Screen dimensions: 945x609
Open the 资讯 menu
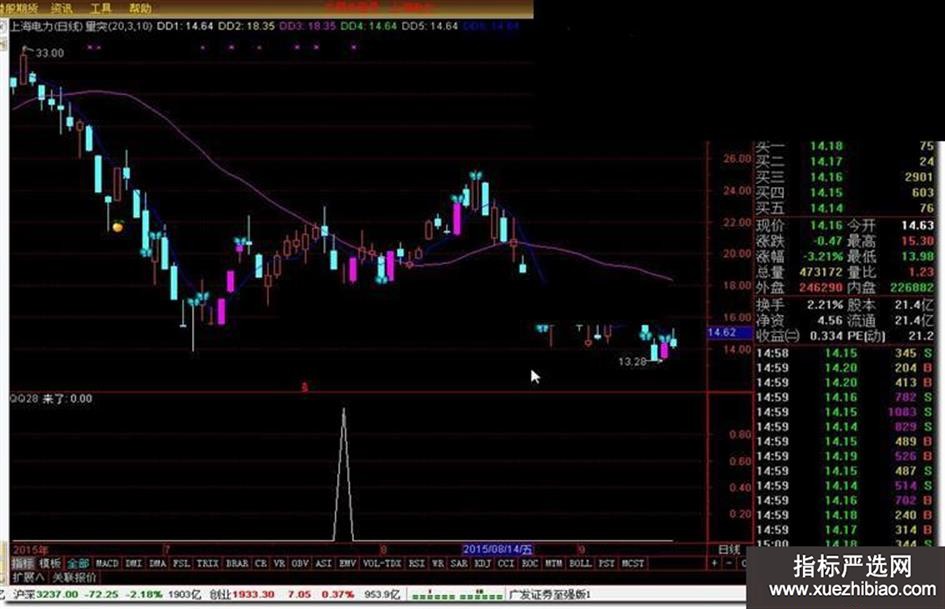(61, 8)
